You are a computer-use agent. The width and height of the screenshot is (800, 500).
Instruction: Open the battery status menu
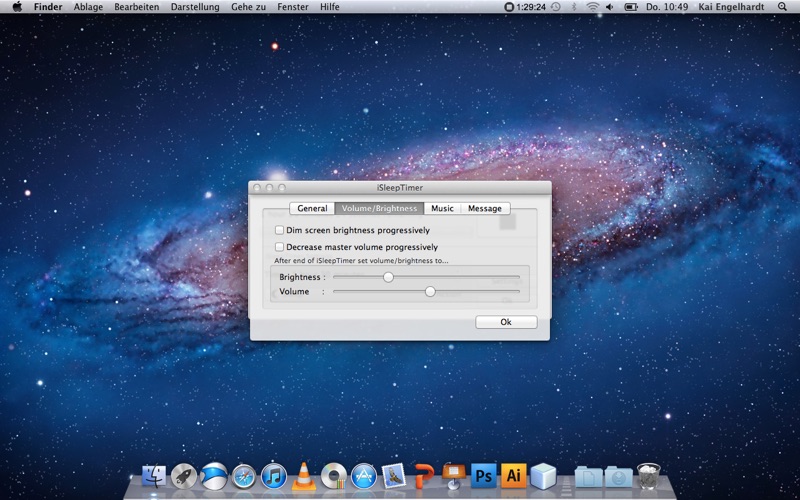(x=631, y=7)
